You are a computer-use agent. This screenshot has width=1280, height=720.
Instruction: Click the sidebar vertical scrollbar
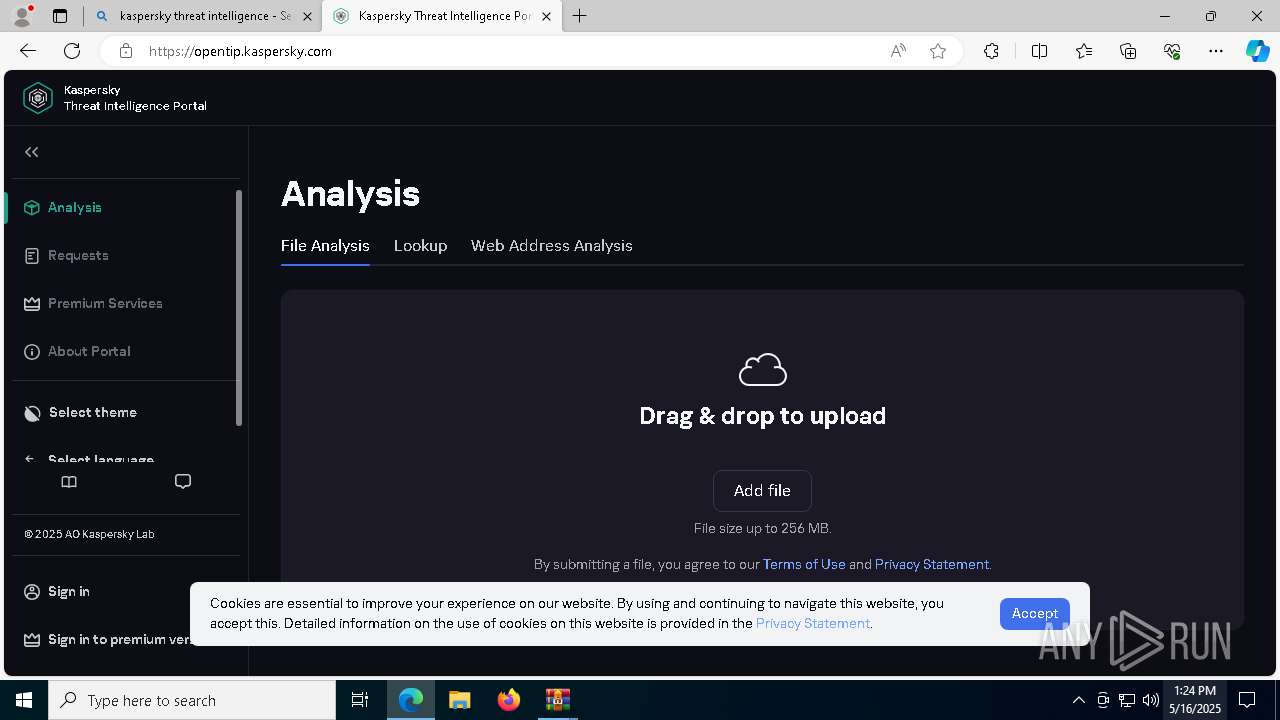(239, 308)
